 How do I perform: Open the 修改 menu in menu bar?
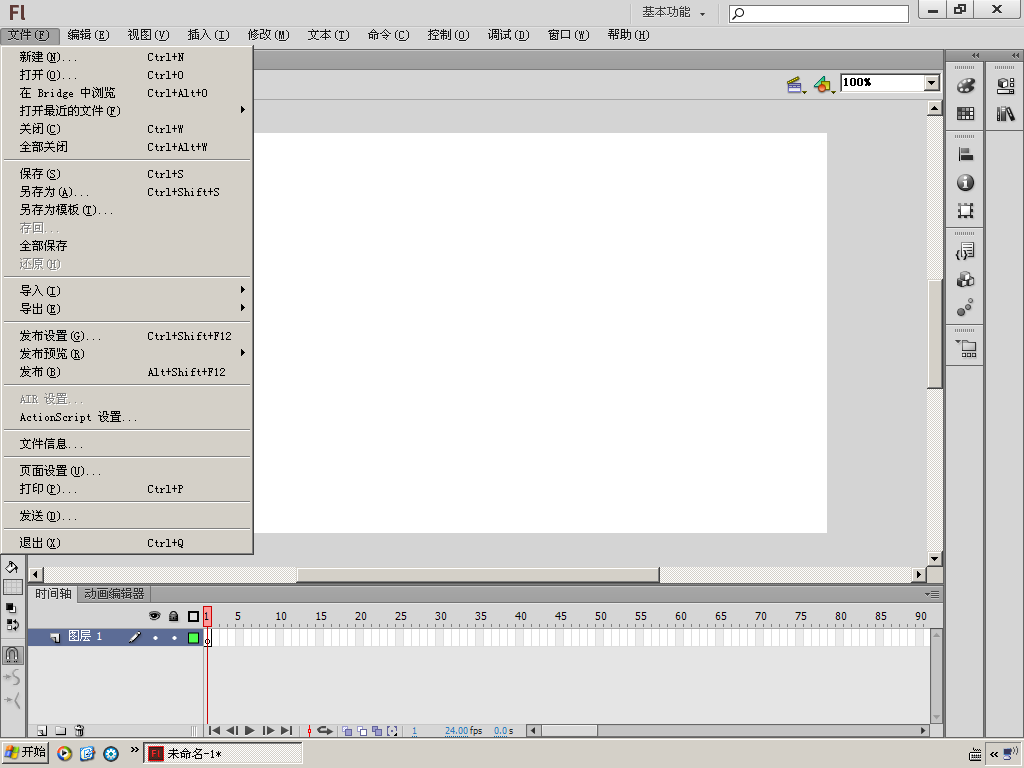click(x=268, y=35)
